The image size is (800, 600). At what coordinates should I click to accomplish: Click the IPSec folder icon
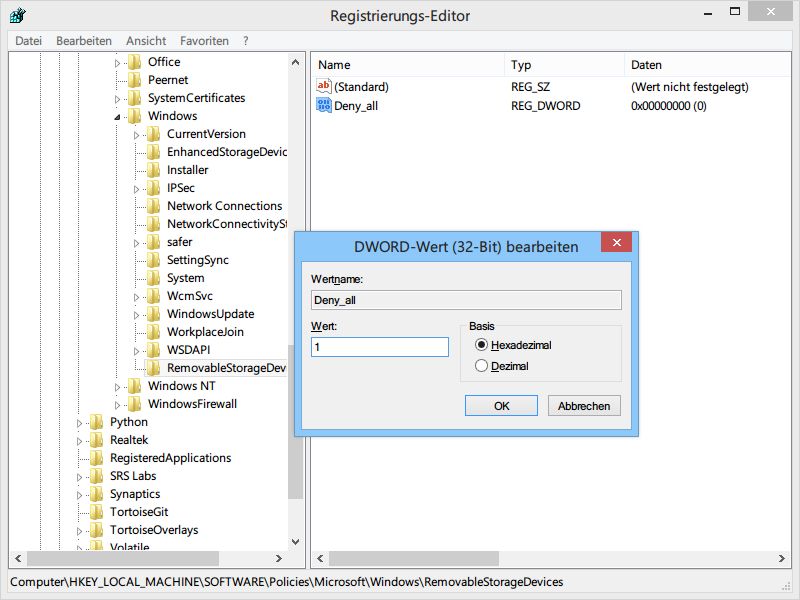[x=154, y=188]
